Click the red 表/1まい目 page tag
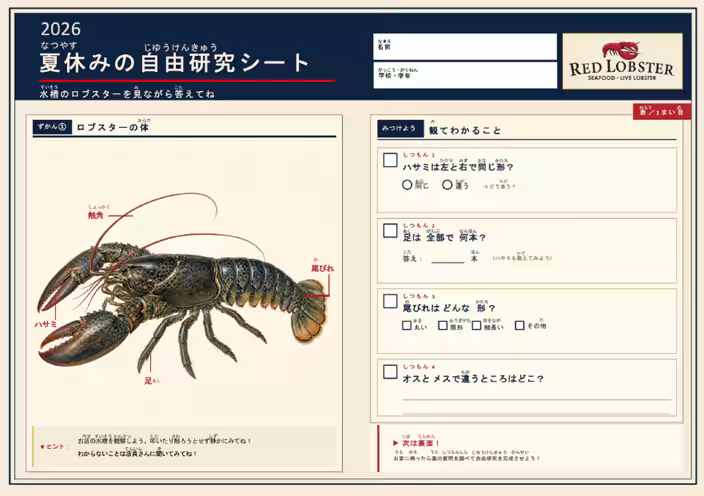This screenshot has height=496, width=704. 662,111
